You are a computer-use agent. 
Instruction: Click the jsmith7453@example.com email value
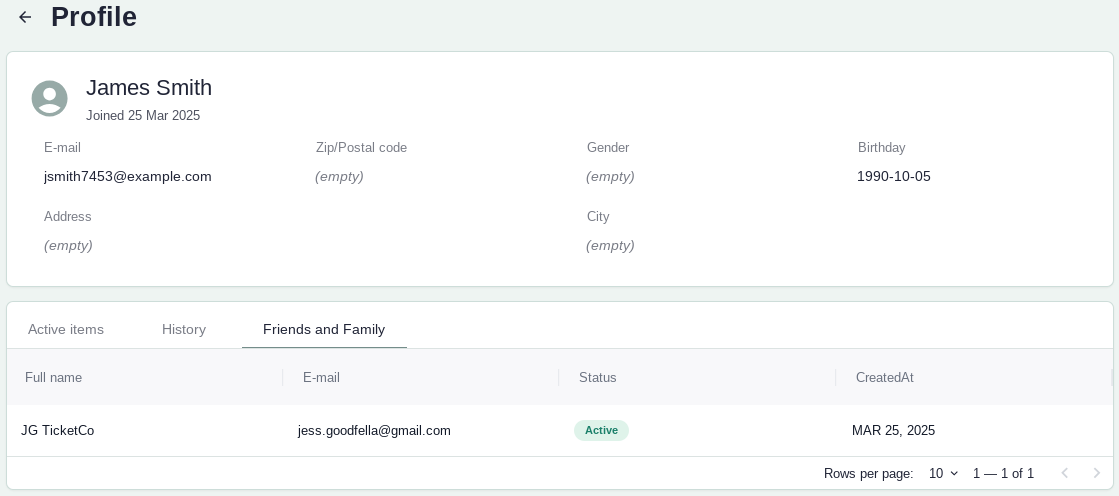(128, 176)
